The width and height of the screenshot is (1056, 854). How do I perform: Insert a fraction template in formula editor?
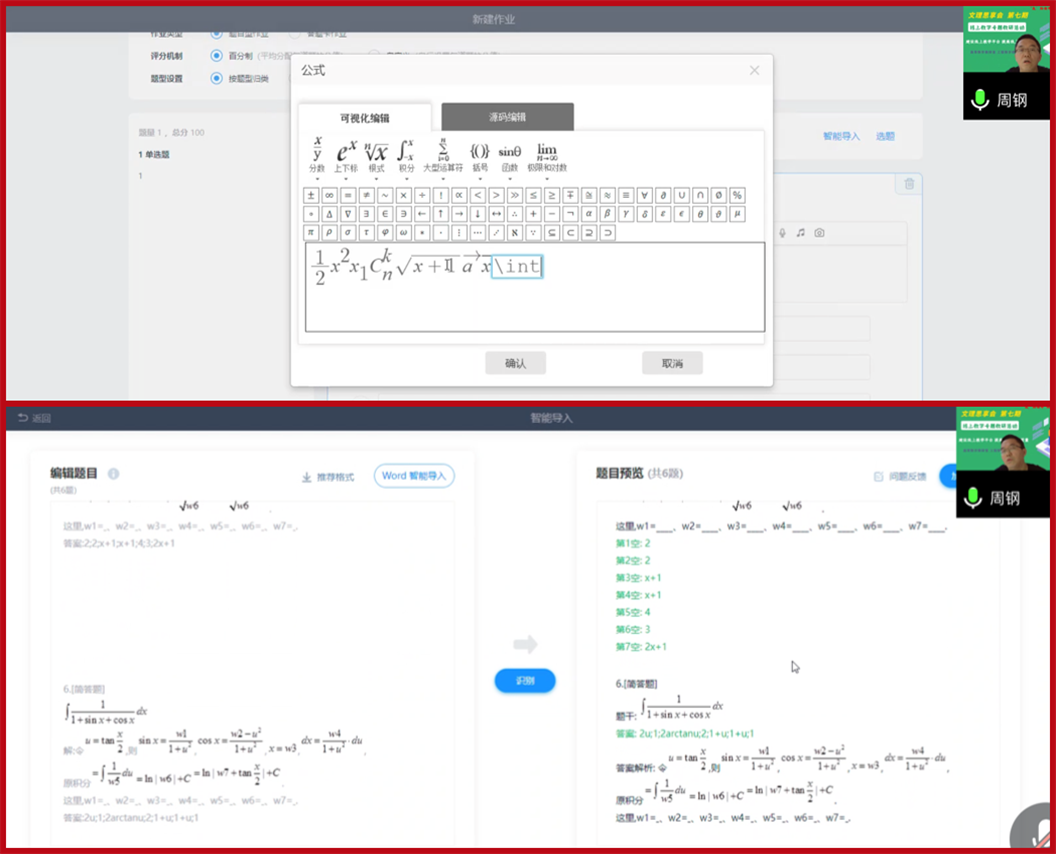pos(317,153)
